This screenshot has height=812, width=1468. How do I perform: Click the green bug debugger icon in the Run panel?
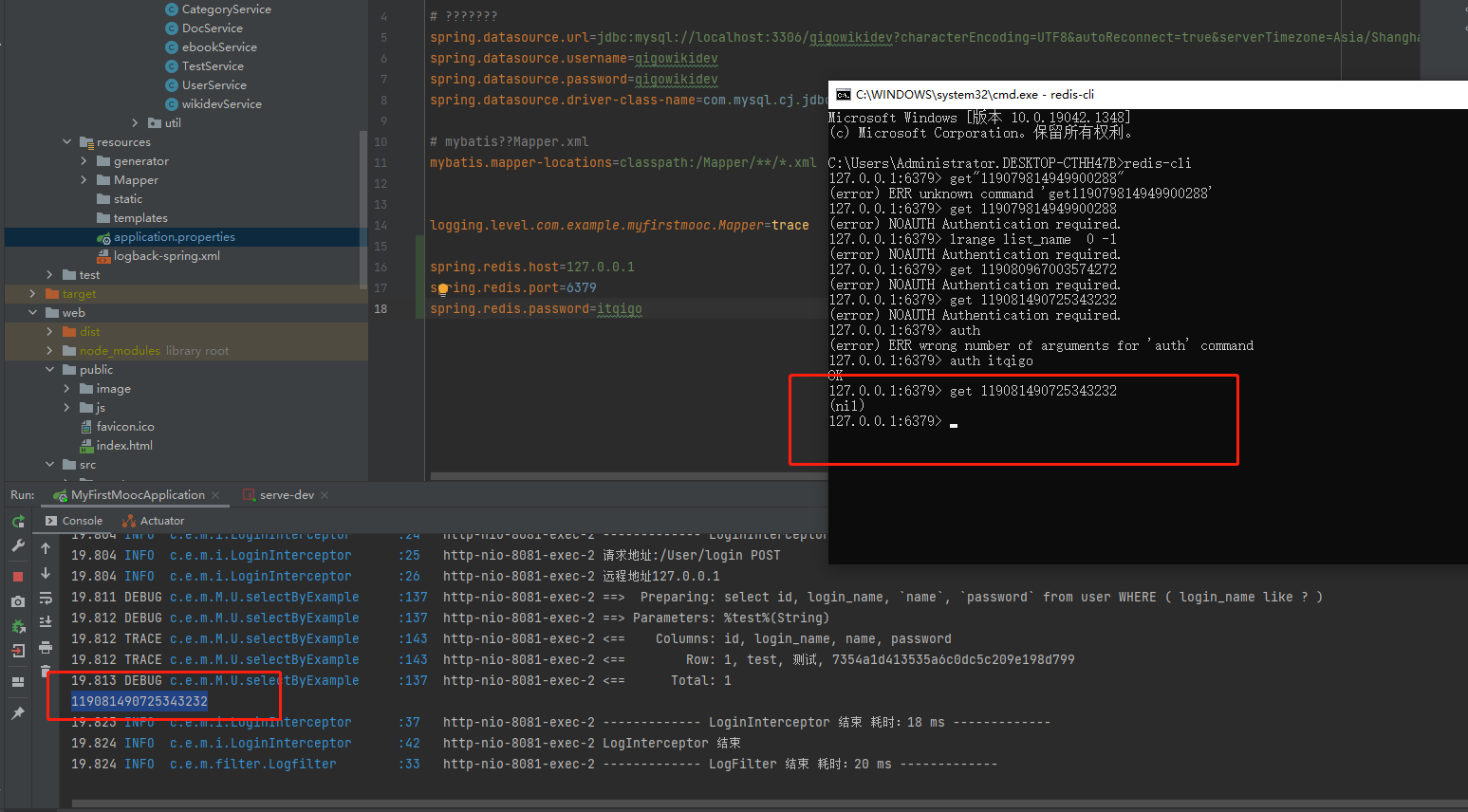coord(18,626)
